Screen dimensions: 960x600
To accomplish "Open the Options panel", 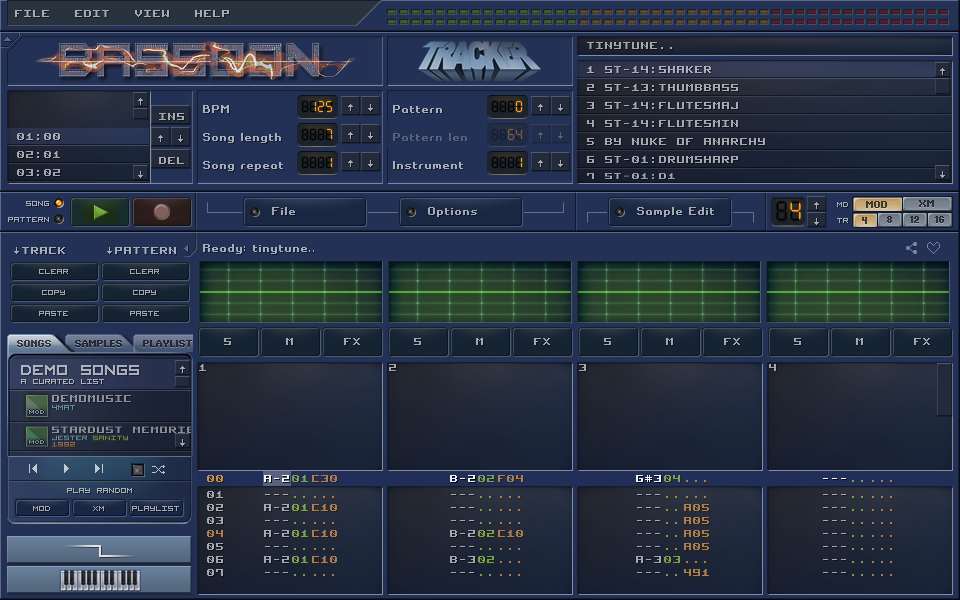I will click(461, 212).
